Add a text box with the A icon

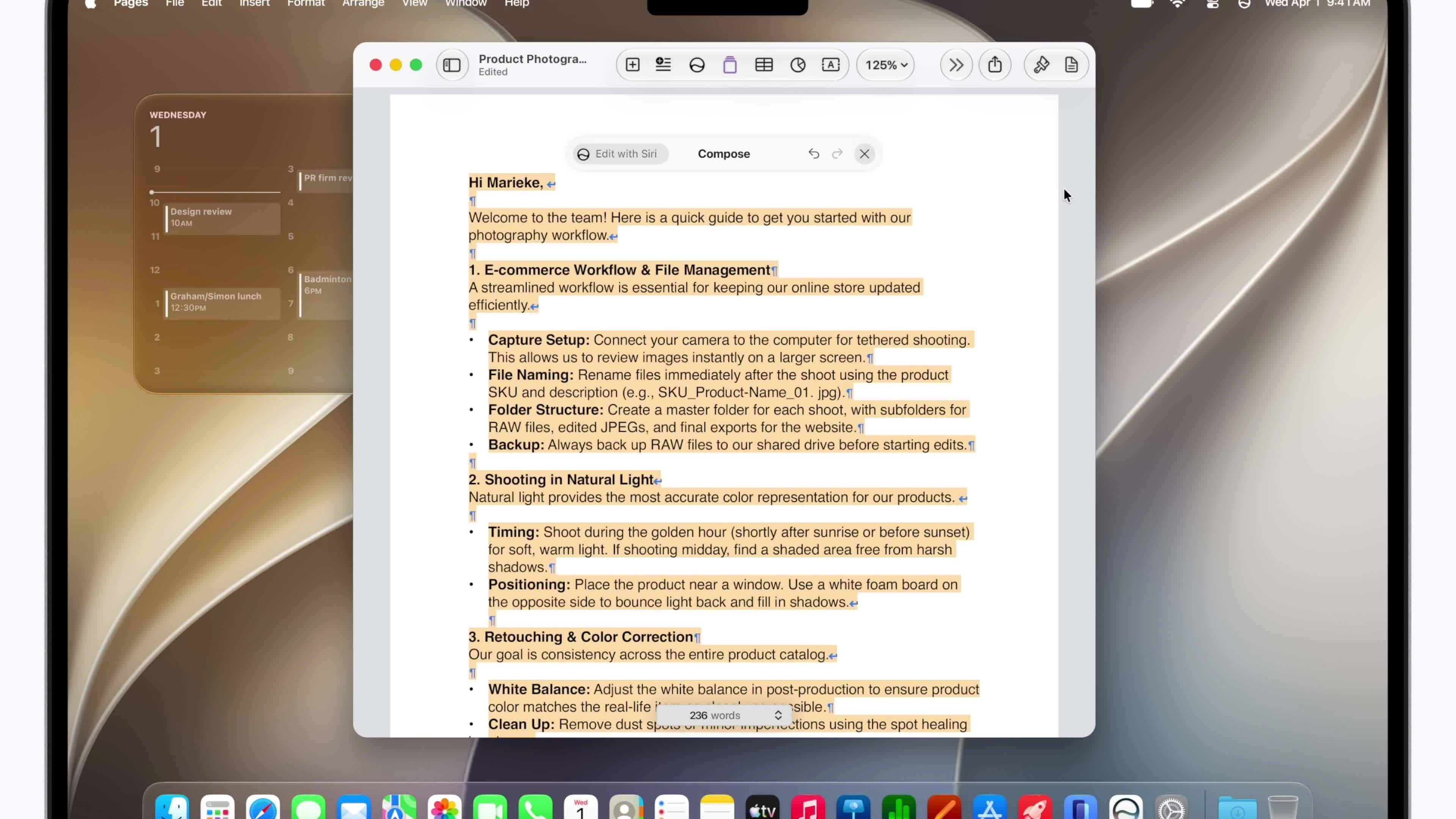click(830, 65)
